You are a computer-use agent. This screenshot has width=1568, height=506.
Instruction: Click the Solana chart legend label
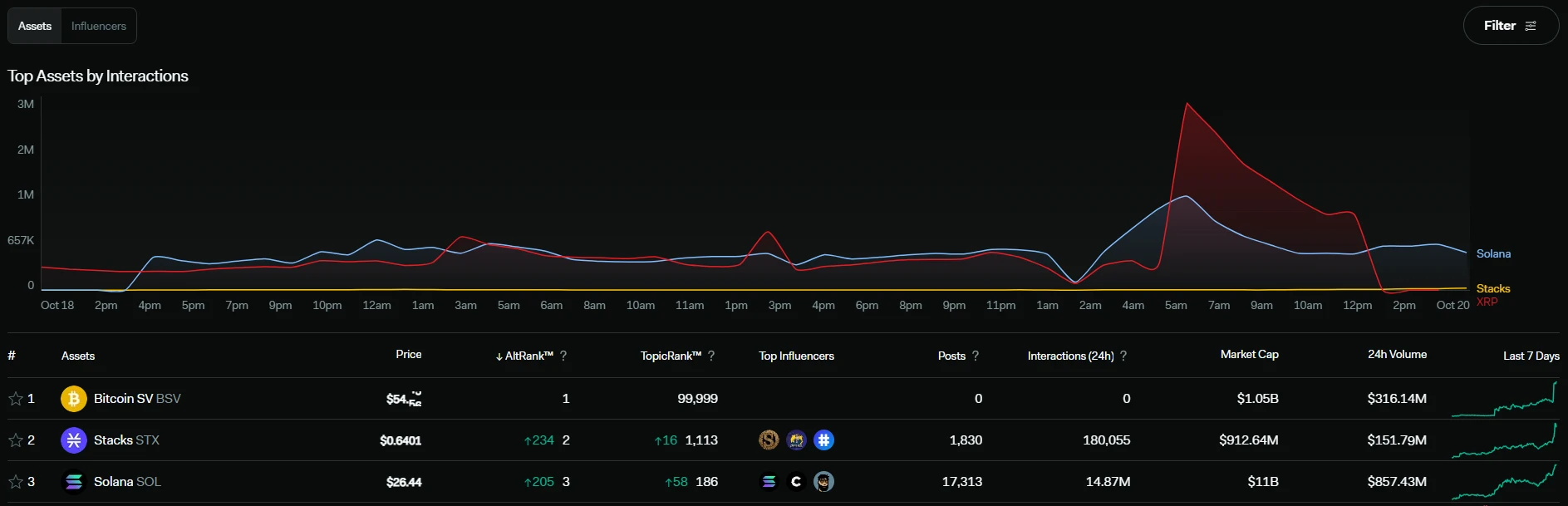pos(1493,253)
